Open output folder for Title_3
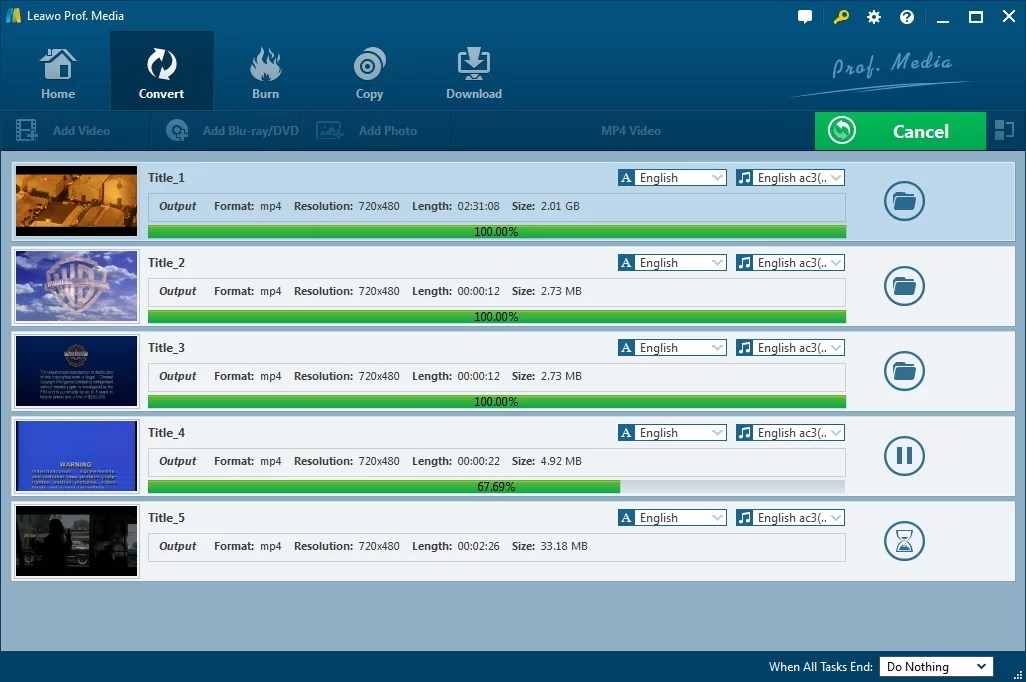 (903, 371)
